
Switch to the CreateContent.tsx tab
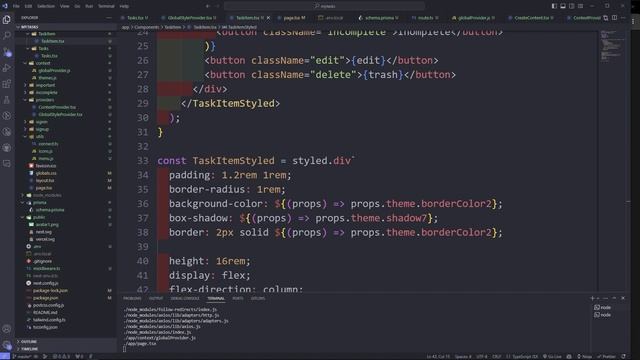click(x=531, y=18)
